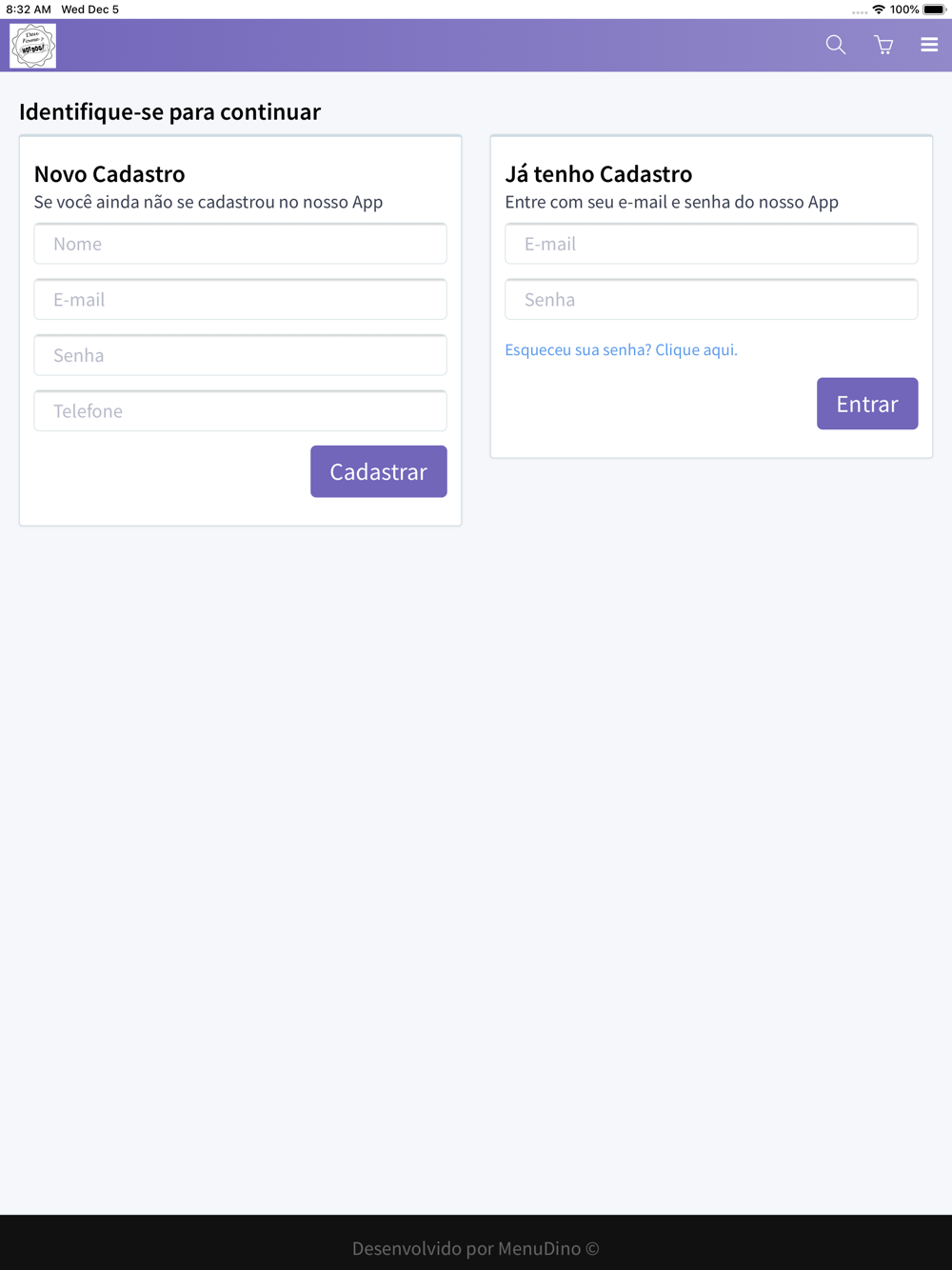Open the Esqueceu sua senha link
Viewport: 952px width, 1270px height.
pyautogui.click(x=622, y=349)
